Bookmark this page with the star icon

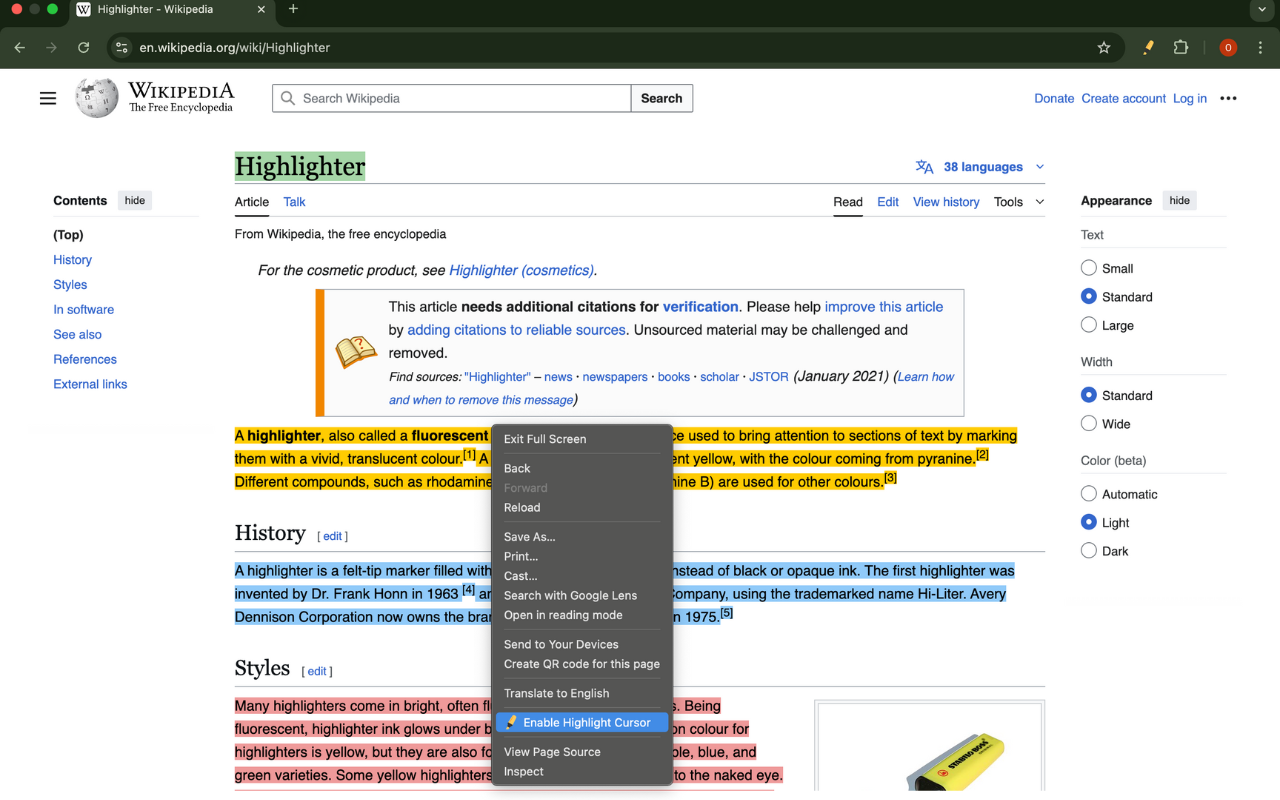click(1104, 47)
